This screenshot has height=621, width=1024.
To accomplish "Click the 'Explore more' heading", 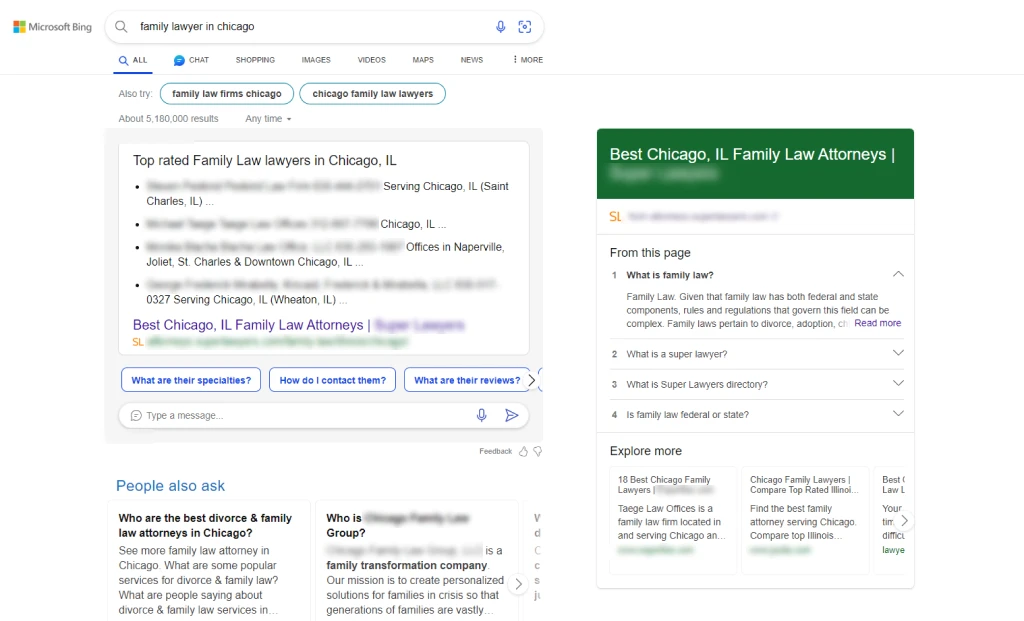I will (645, 451).
